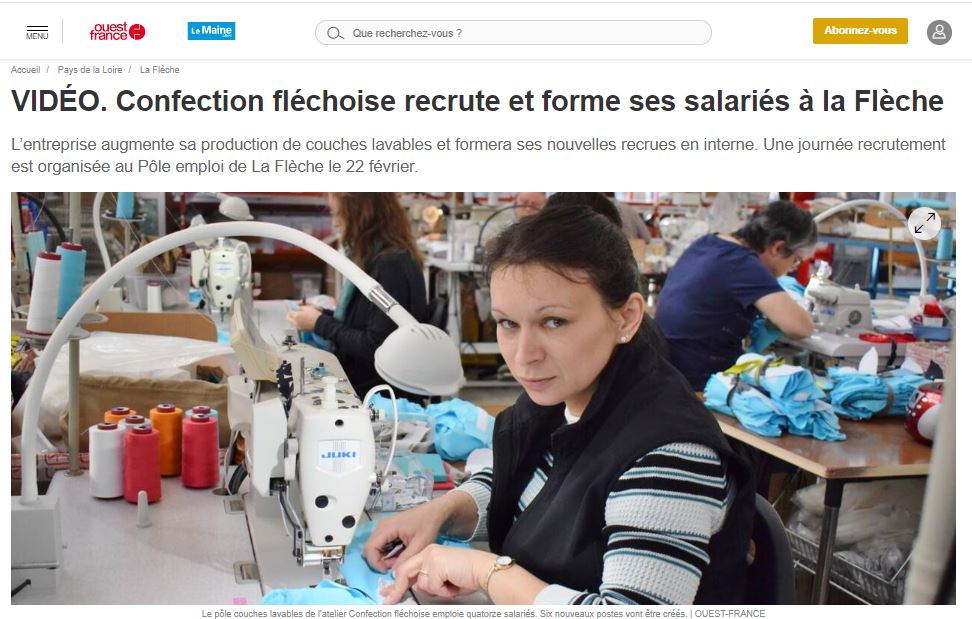Go to the Accueil breadcrumb
Image resolution: width=972 pixels, height=619 pixels.
tap(25, 70)
